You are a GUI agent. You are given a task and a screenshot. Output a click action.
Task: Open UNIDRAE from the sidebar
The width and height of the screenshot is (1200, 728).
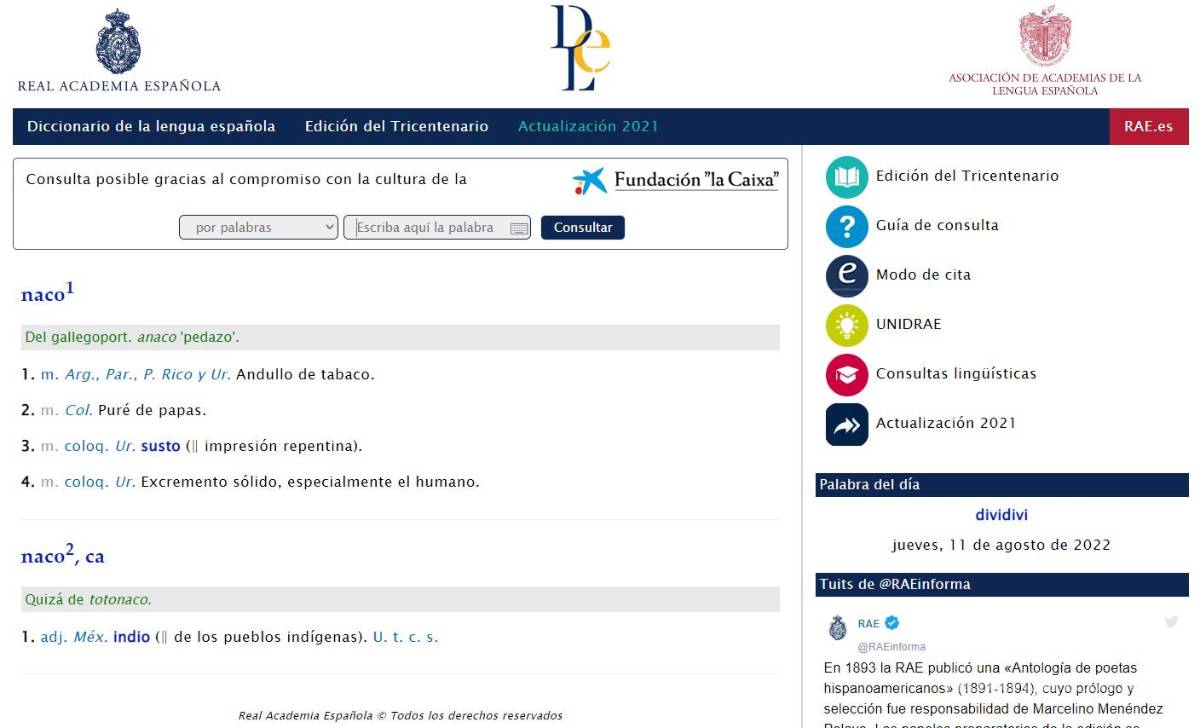click(x=846, y=324)
